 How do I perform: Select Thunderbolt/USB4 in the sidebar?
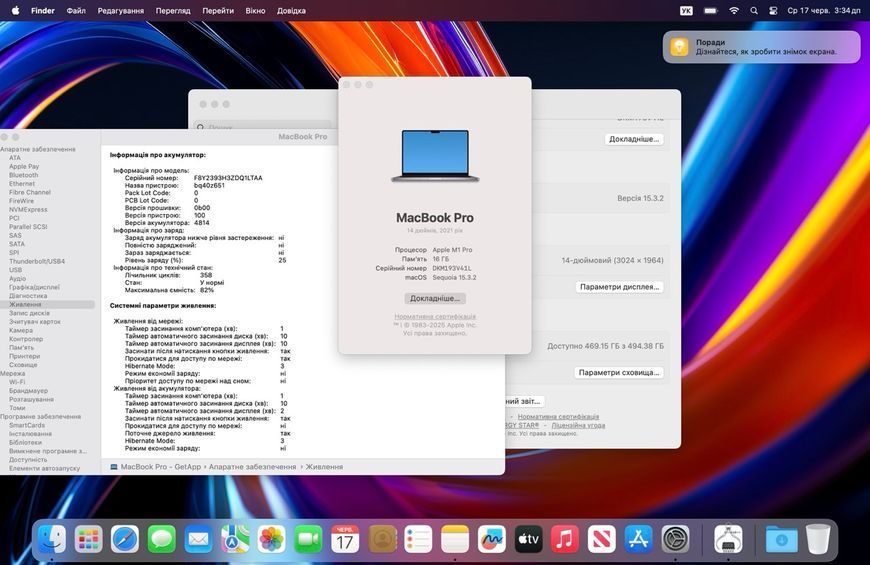(37, 261)
